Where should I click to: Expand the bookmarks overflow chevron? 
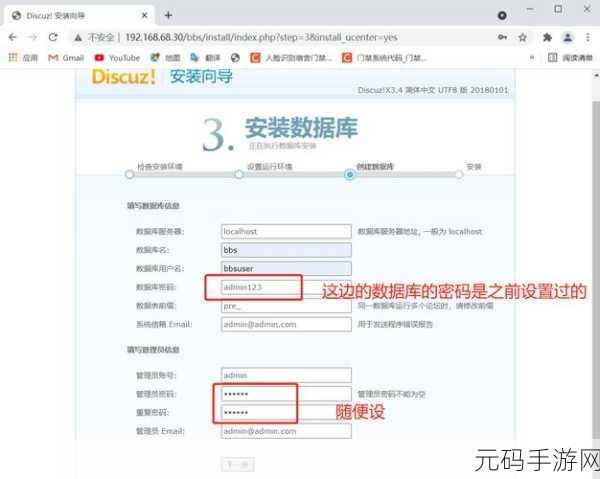coord(532,58)
